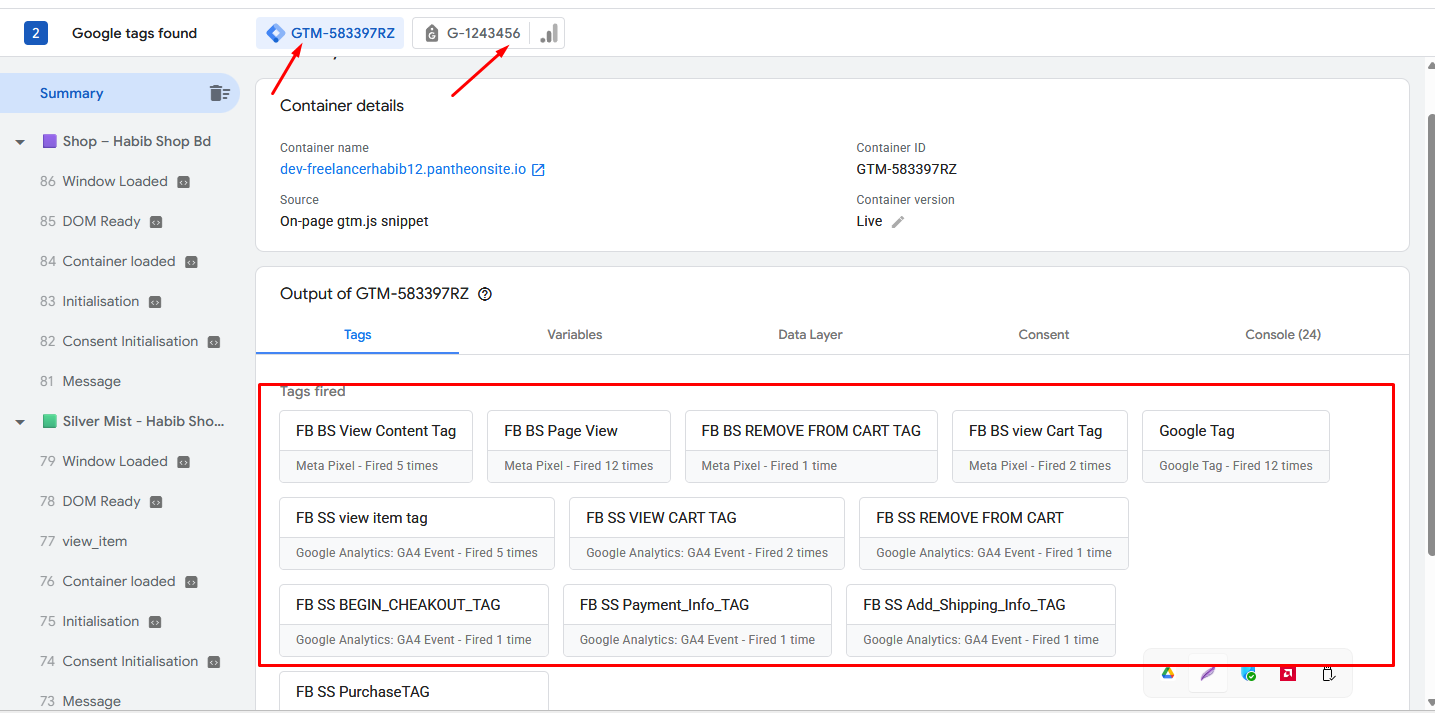Select the G-1243456 Google tag chip
Viewport: 1435px width, 713px height.
pos(471,33)
